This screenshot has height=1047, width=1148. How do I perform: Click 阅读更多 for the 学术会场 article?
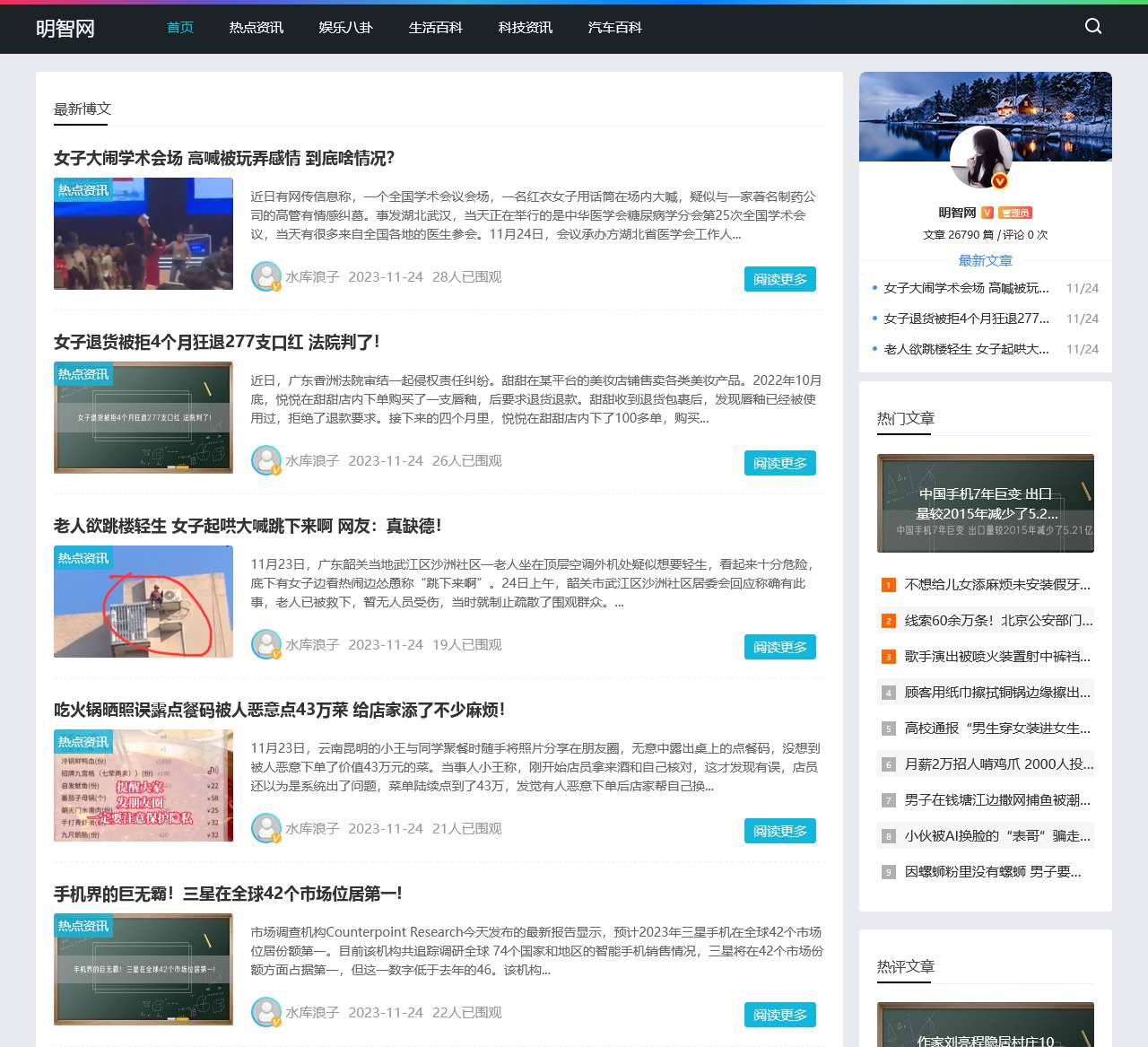[780, 279]
